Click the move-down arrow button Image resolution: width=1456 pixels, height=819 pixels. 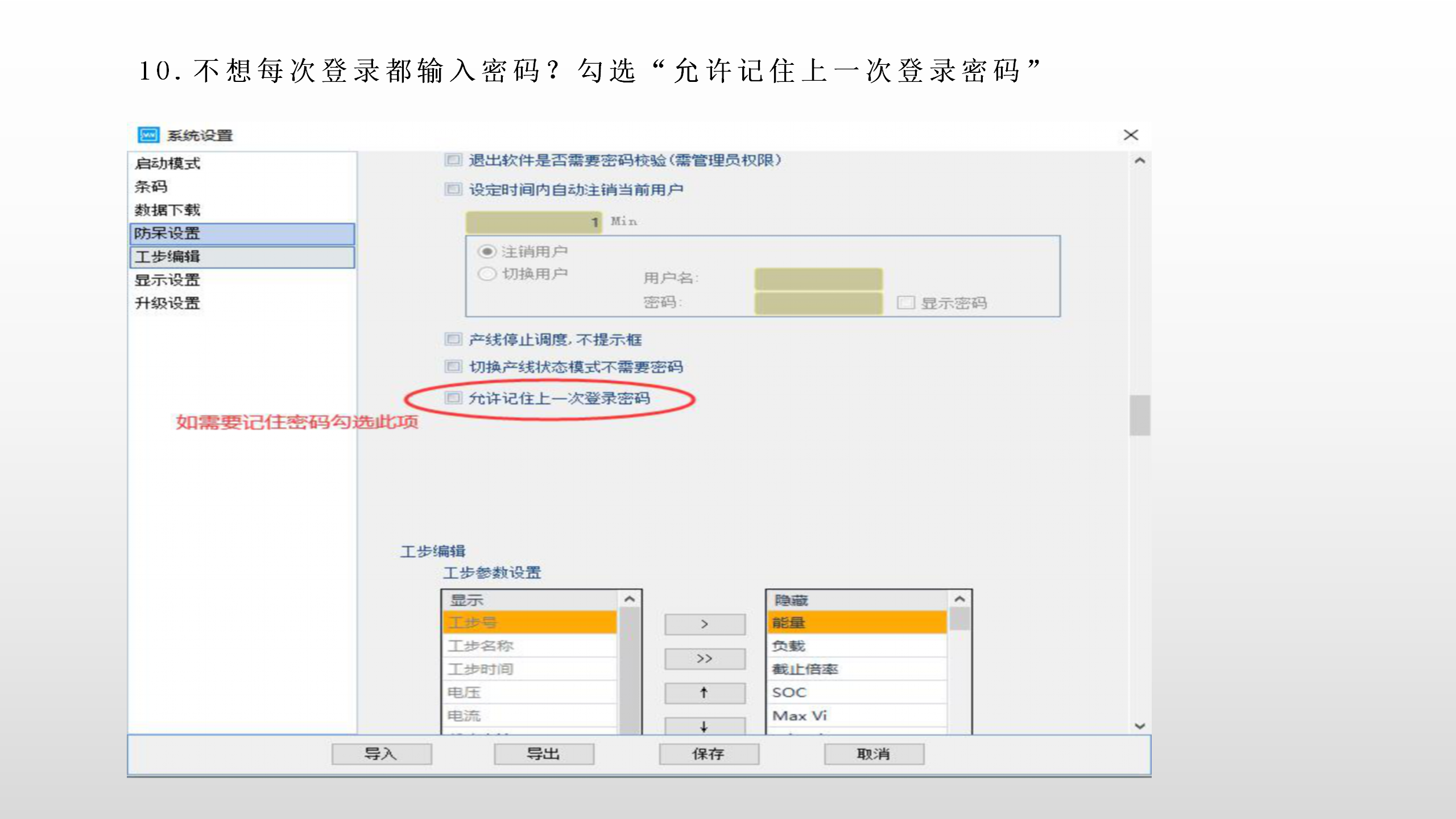[705, 726]
